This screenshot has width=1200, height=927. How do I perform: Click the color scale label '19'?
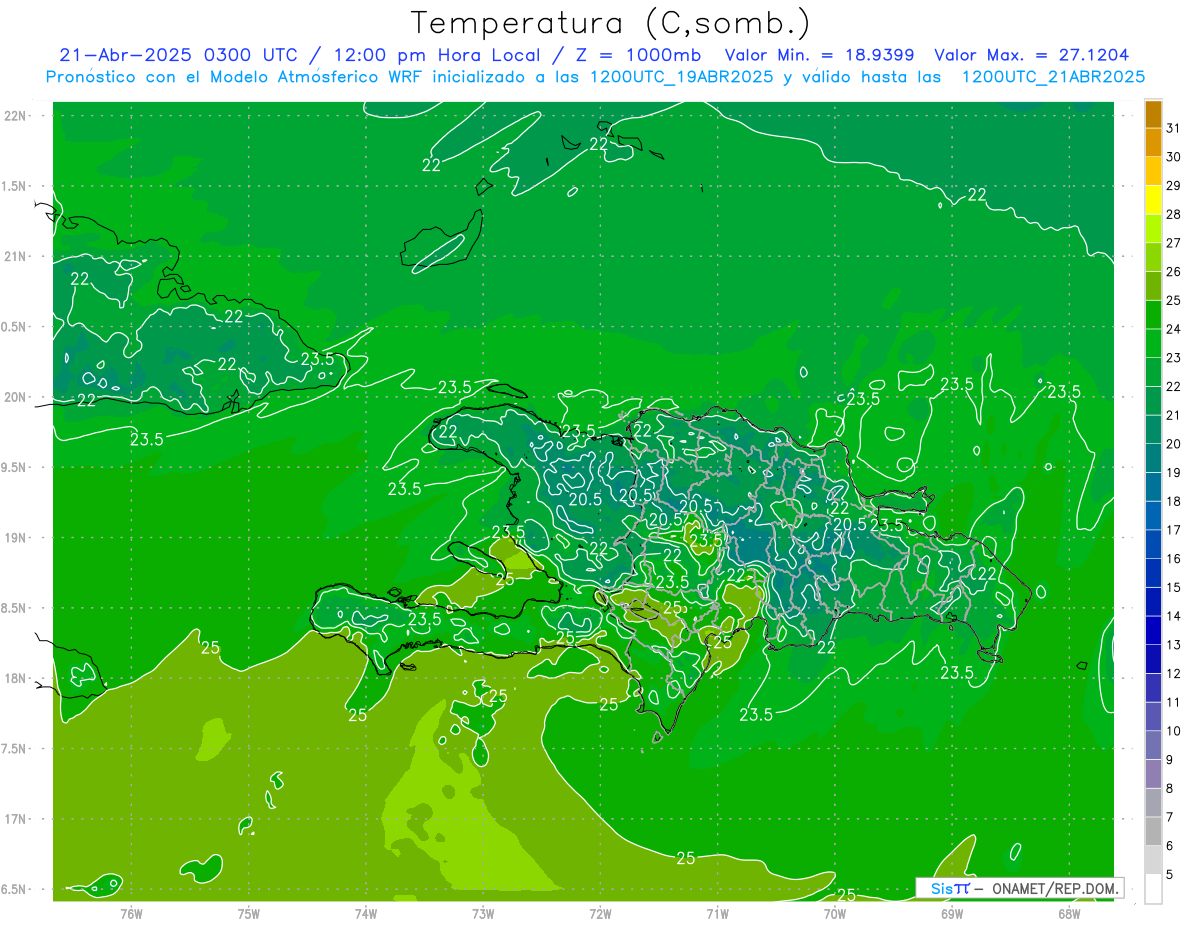(x=1174, y=473)
